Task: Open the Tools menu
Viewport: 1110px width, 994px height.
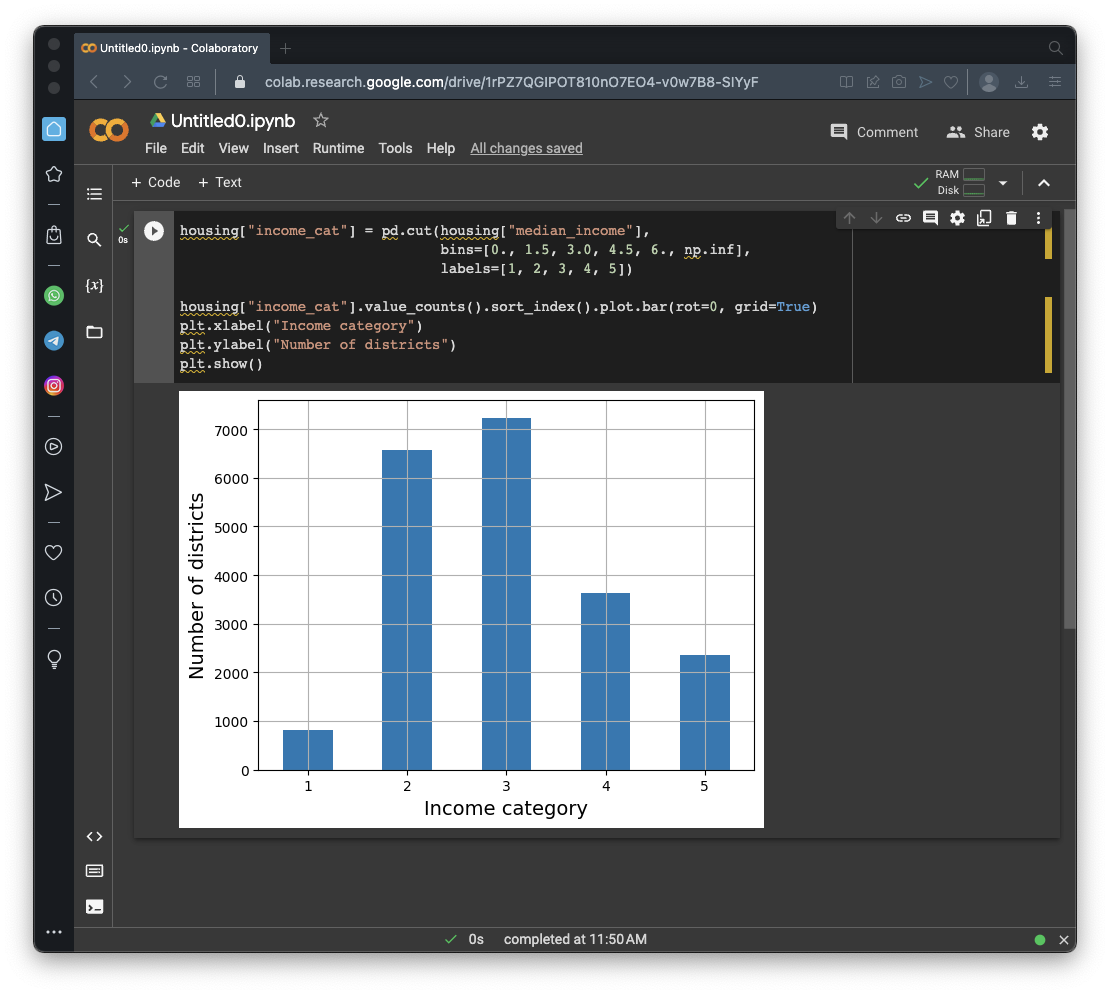Action: point(395,148)
